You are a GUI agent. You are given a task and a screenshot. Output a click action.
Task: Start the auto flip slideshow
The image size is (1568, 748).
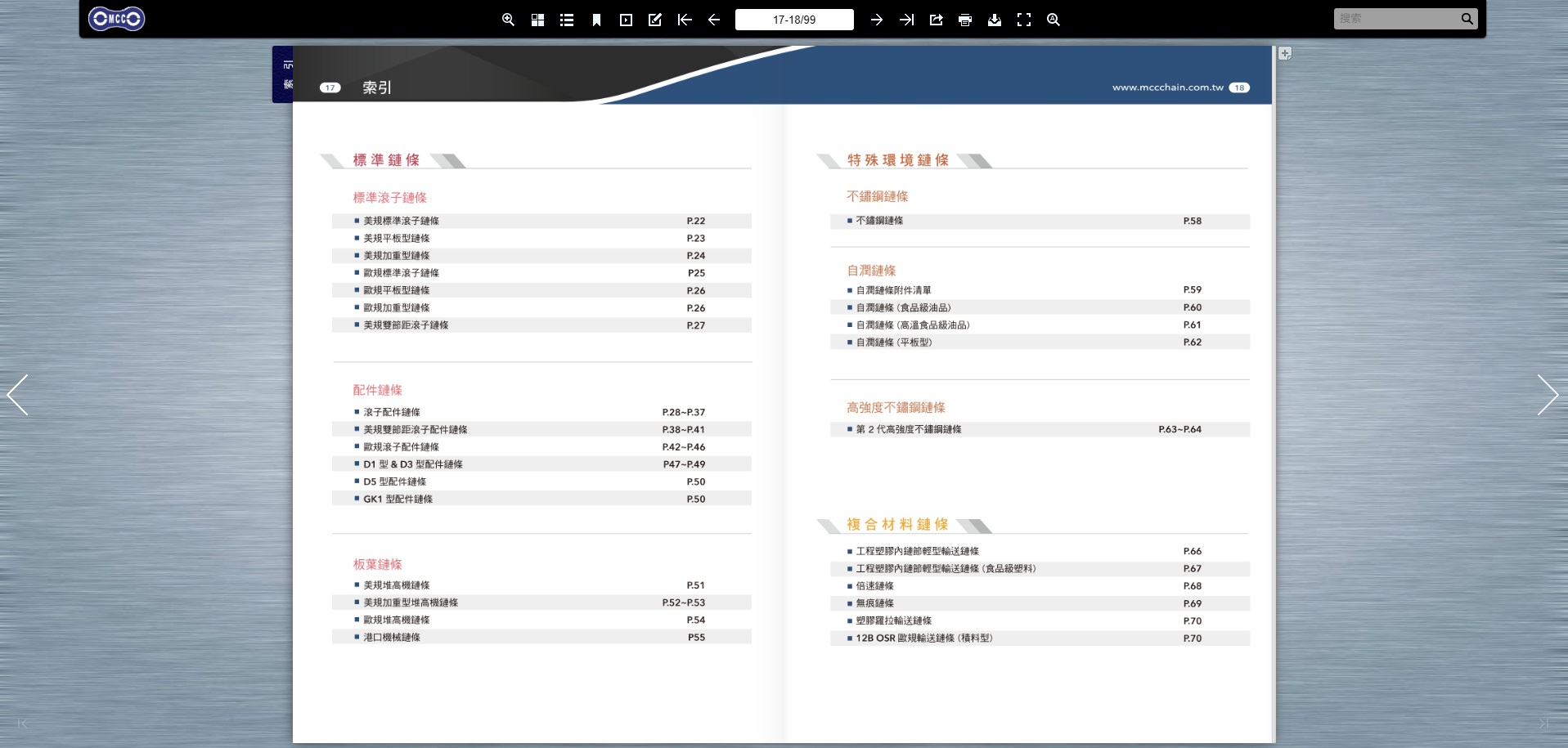626,20
